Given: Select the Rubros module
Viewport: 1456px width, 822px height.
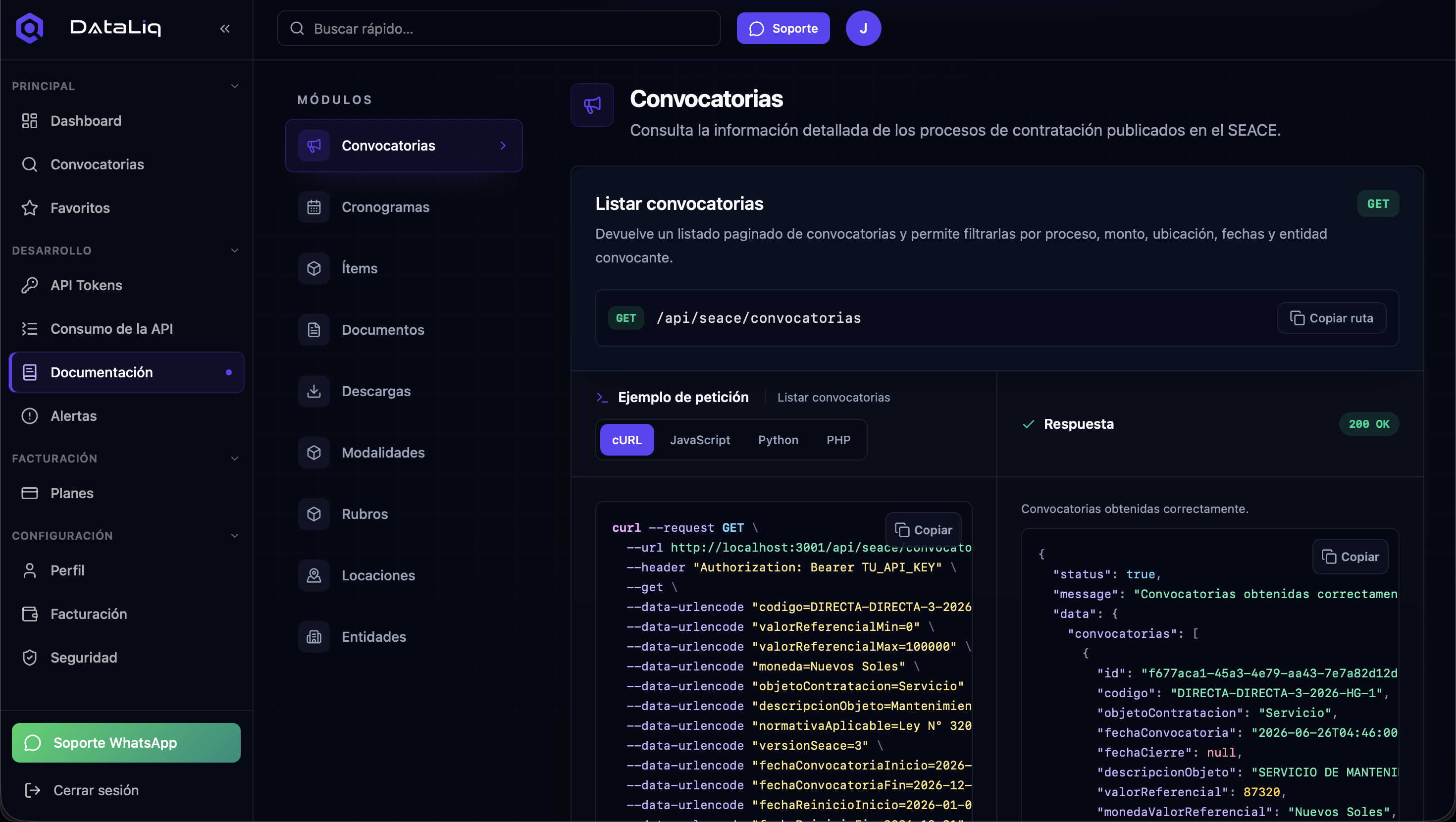Looking at the screenshot, I should pyautogui.click(x=404, y=514).
